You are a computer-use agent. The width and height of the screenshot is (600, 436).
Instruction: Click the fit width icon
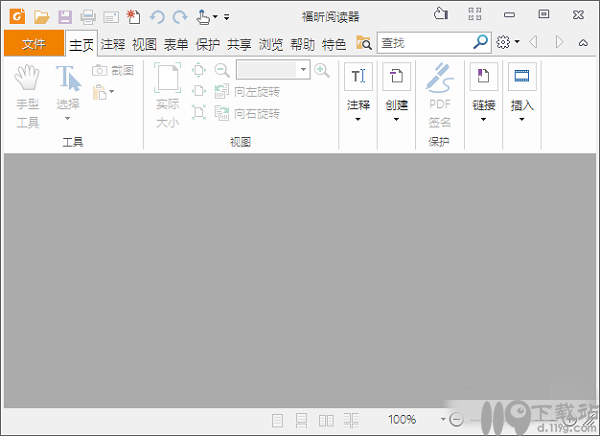pos(199,91)
